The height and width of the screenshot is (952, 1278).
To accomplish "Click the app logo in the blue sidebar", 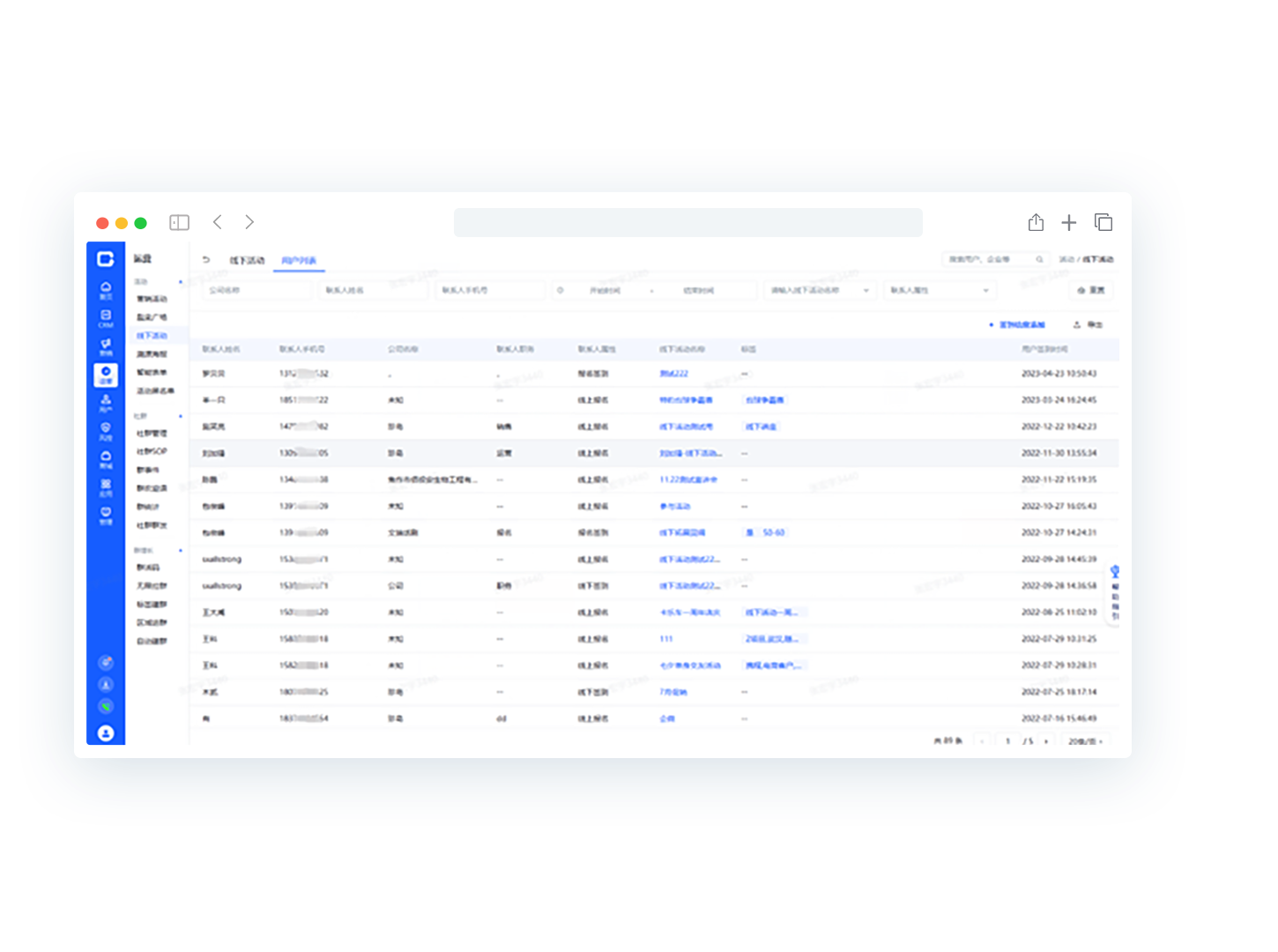I will (106, 259).
